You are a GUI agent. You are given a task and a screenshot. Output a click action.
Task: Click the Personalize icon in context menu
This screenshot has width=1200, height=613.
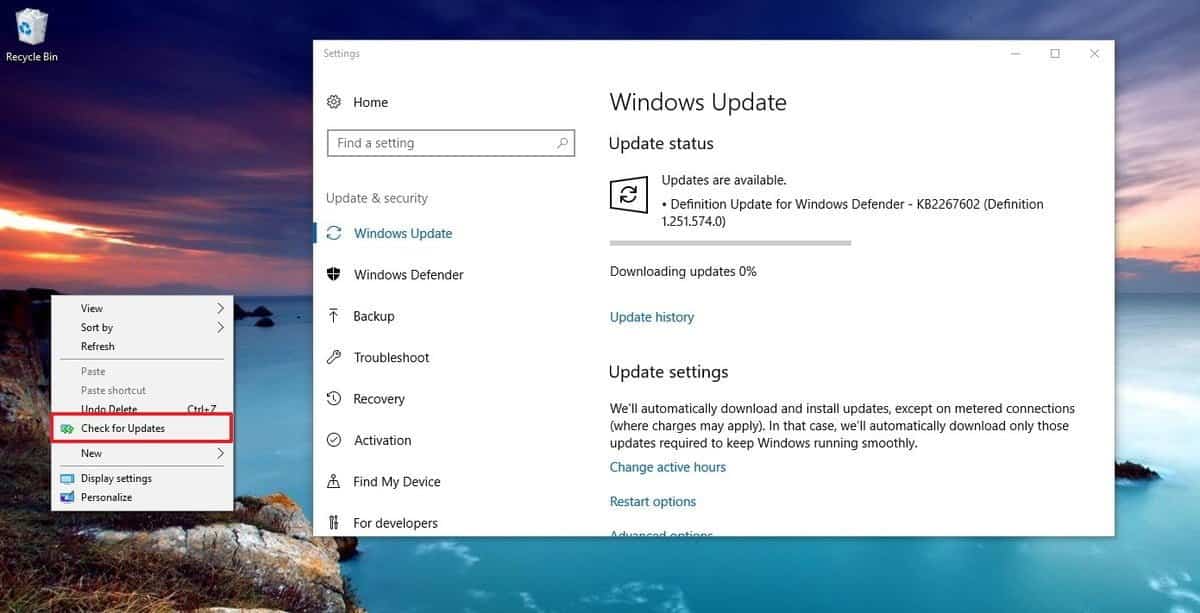coord(67,497)
